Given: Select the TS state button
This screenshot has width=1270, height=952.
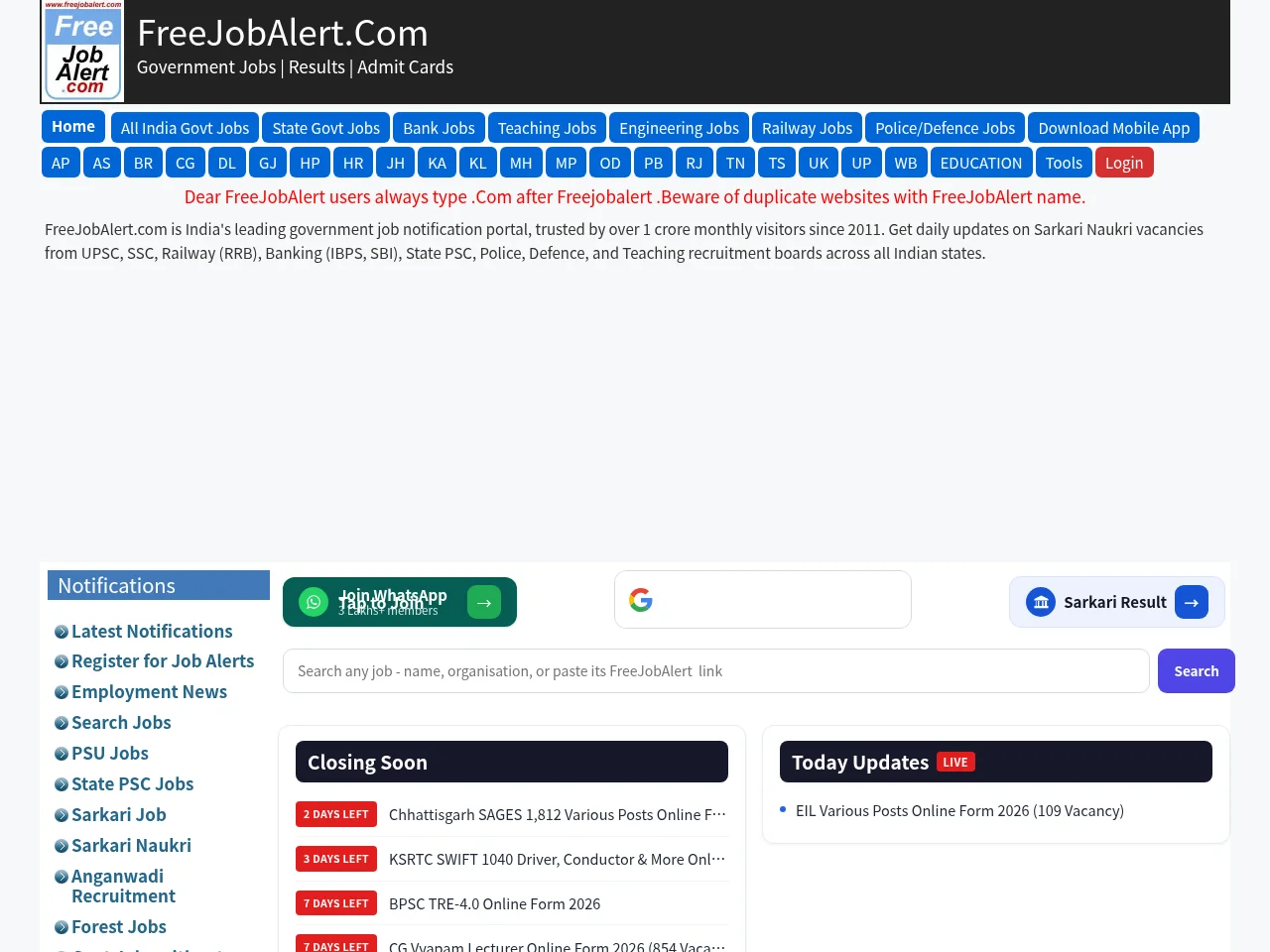Looking at the screenshot, I should click(777, 163).
